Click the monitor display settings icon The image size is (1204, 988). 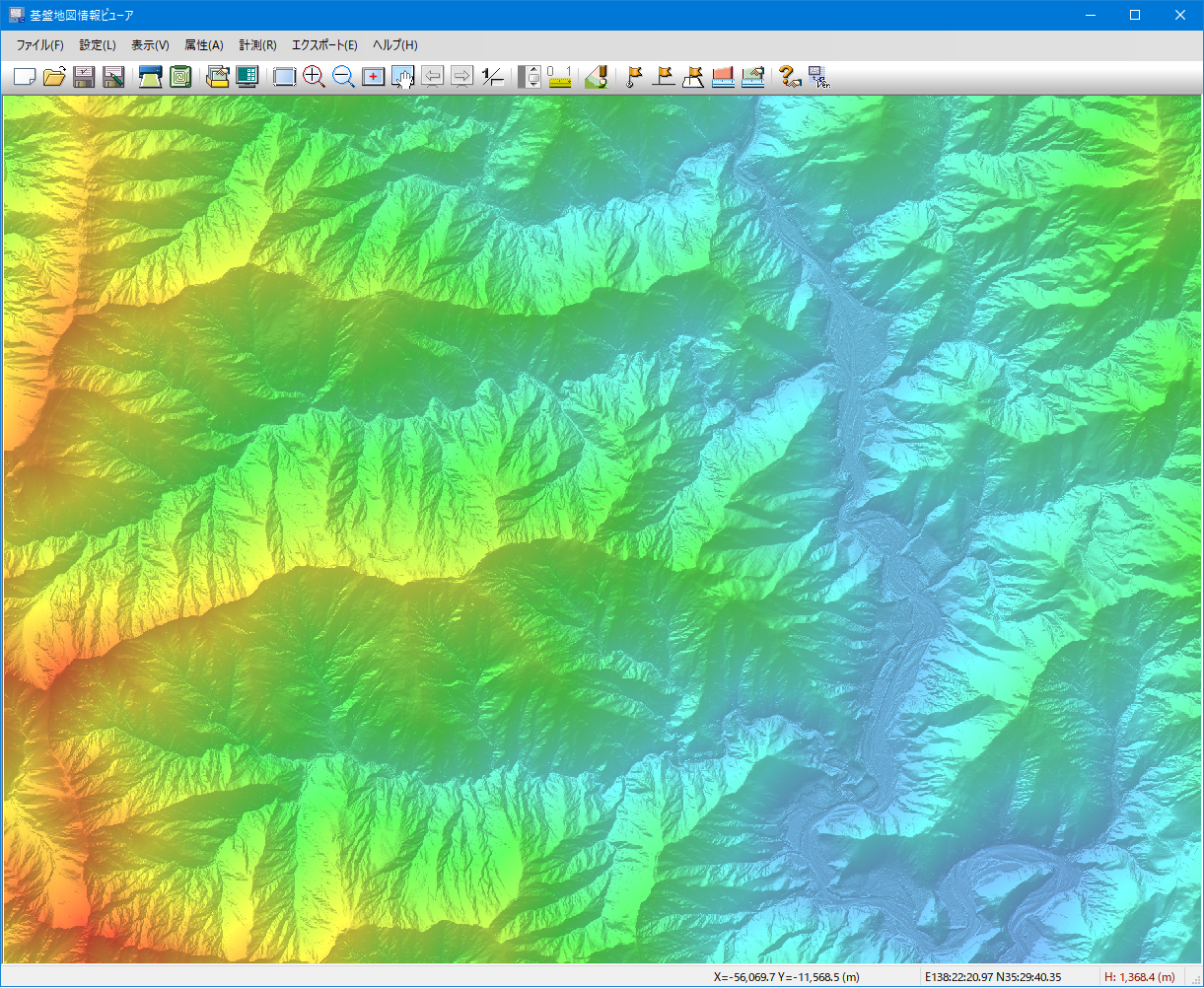247,76
